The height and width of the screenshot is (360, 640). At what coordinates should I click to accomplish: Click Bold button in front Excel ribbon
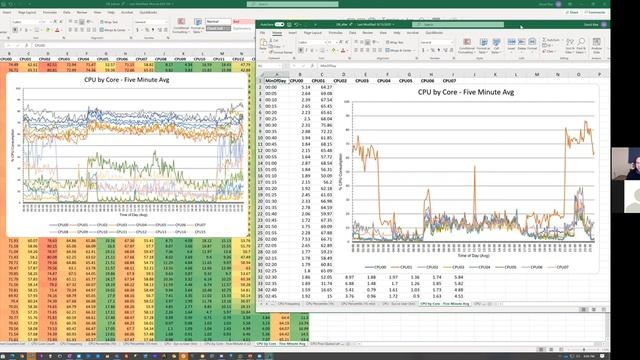click(x=301, y=50)
